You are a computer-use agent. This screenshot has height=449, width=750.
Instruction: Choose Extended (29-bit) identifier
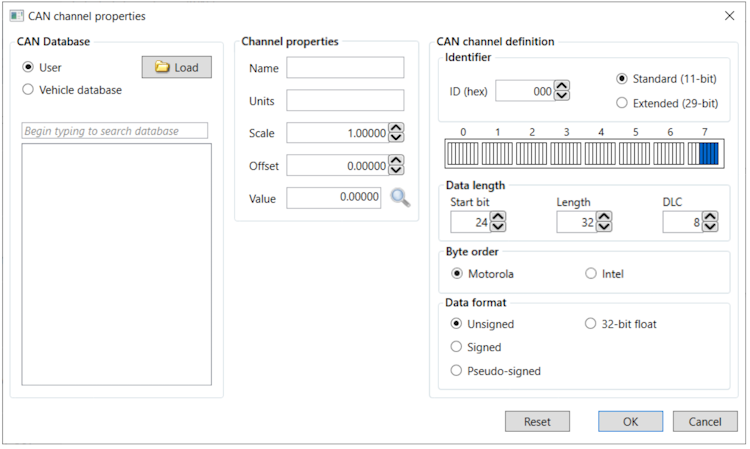click(x=621, y=103)
